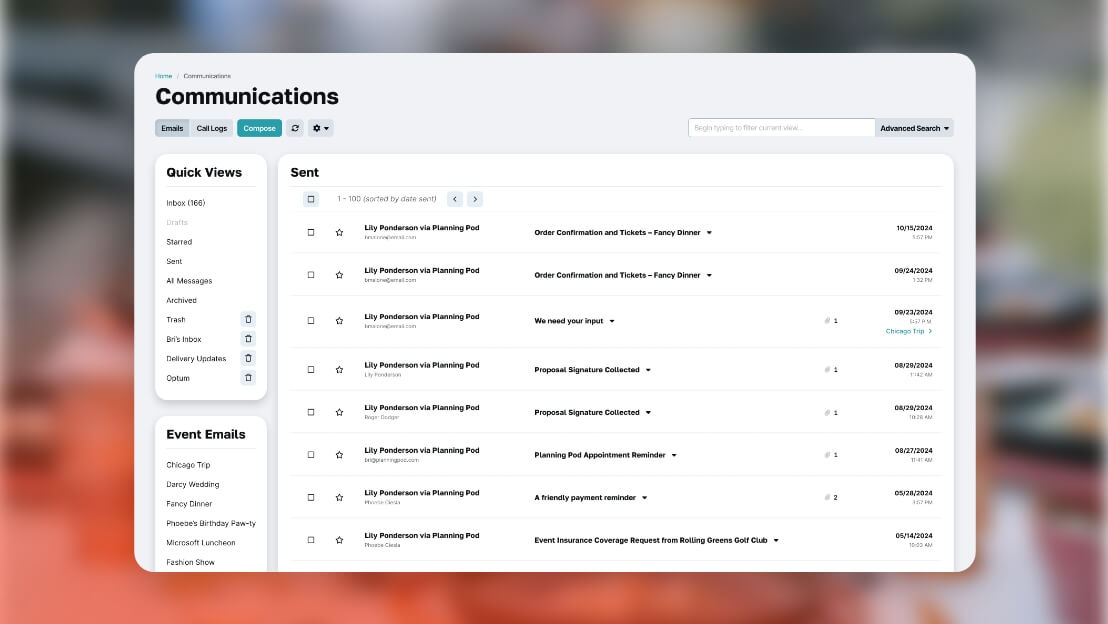The width and height of the screenshot is (1108, 624).
Task: Click attachment icon on We need your input
Action: pos(827,321)
